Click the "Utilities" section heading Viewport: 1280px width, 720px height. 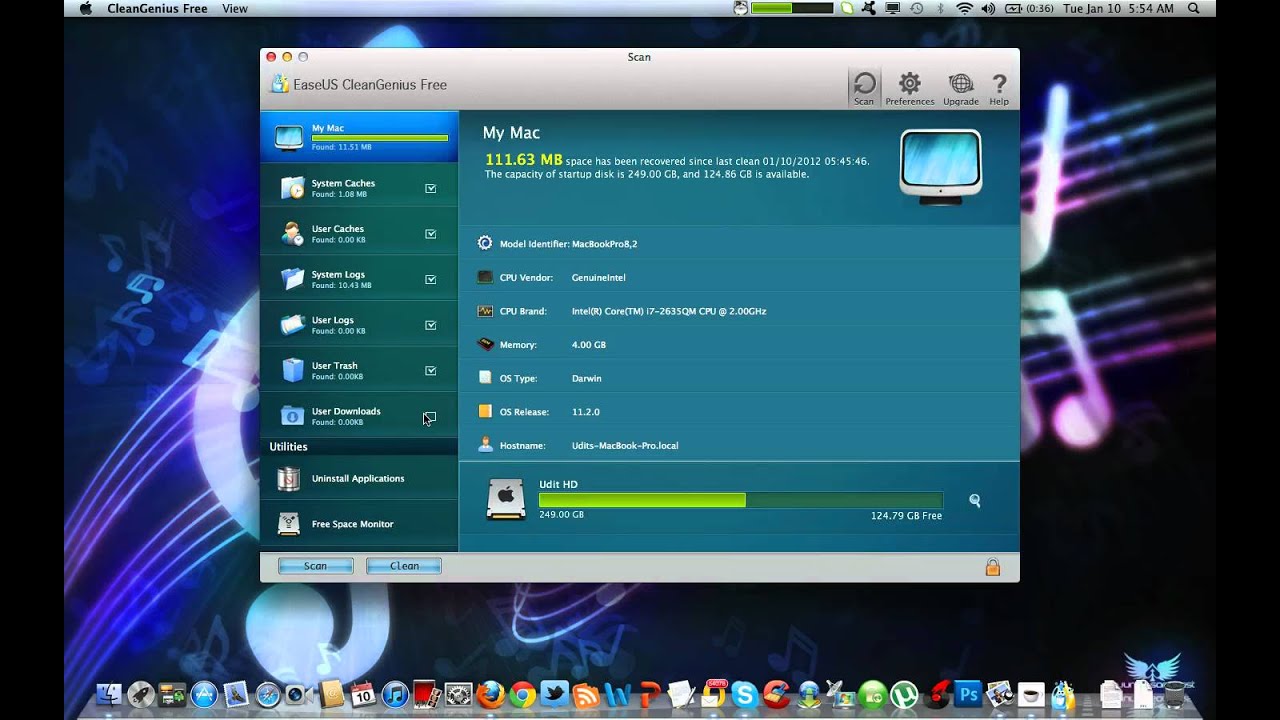(x=288, y=447)
